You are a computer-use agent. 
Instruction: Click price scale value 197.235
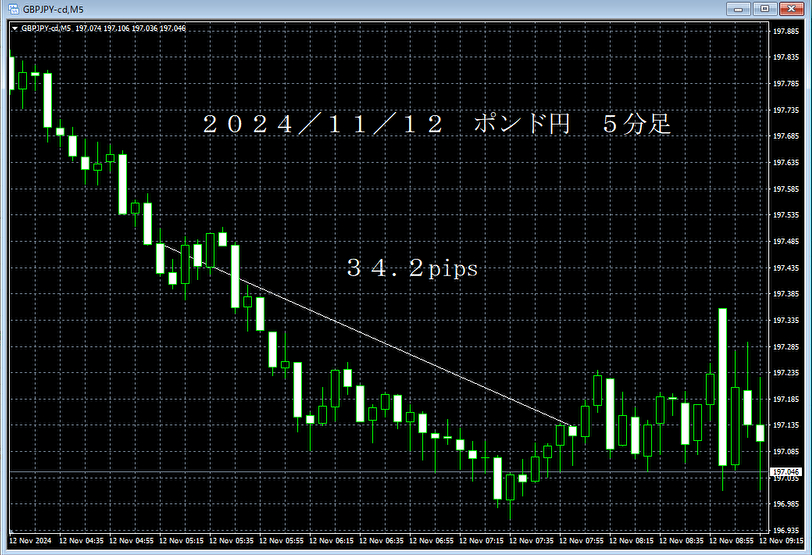(786, 372)
